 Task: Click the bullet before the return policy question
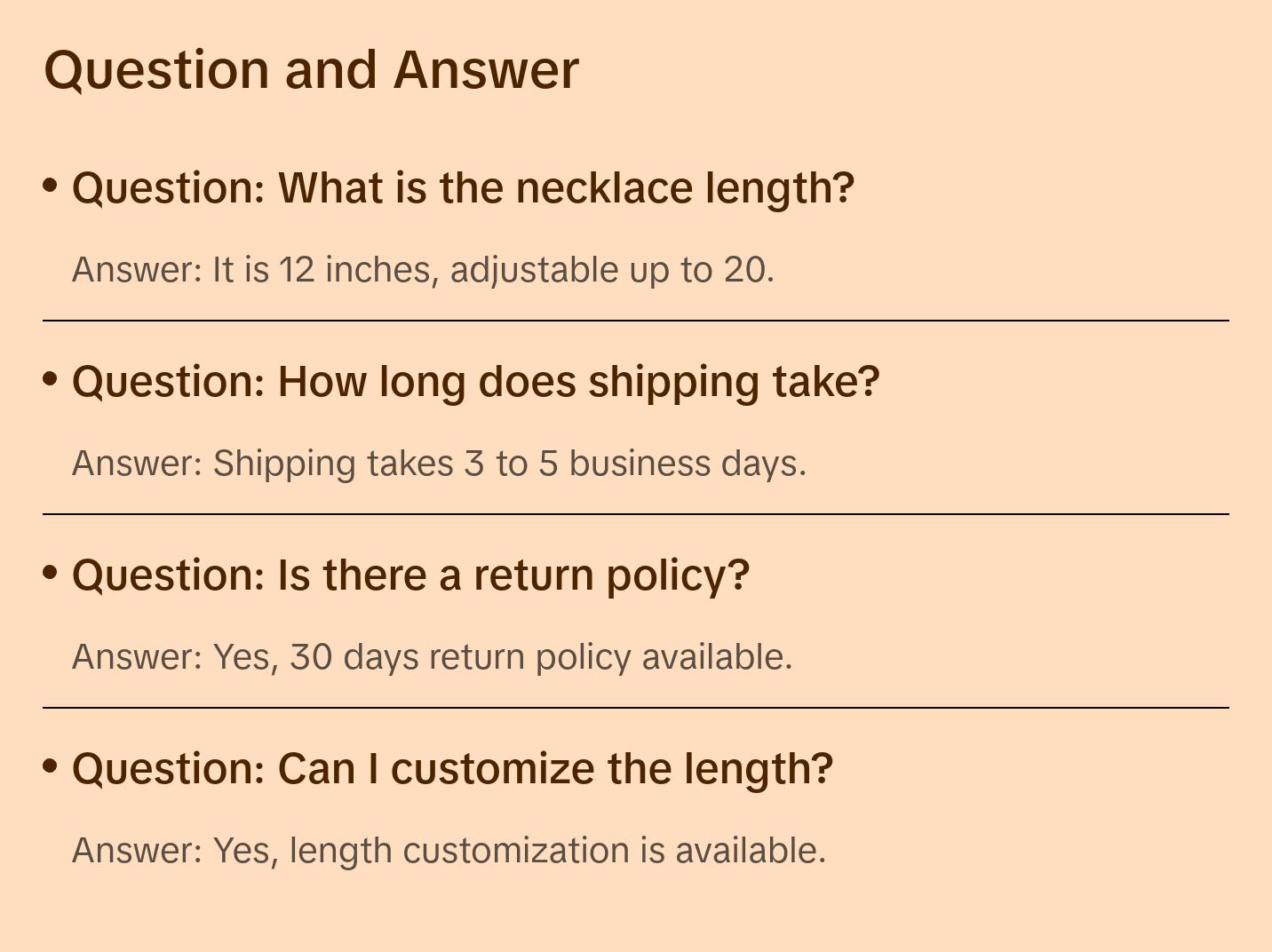51,572
